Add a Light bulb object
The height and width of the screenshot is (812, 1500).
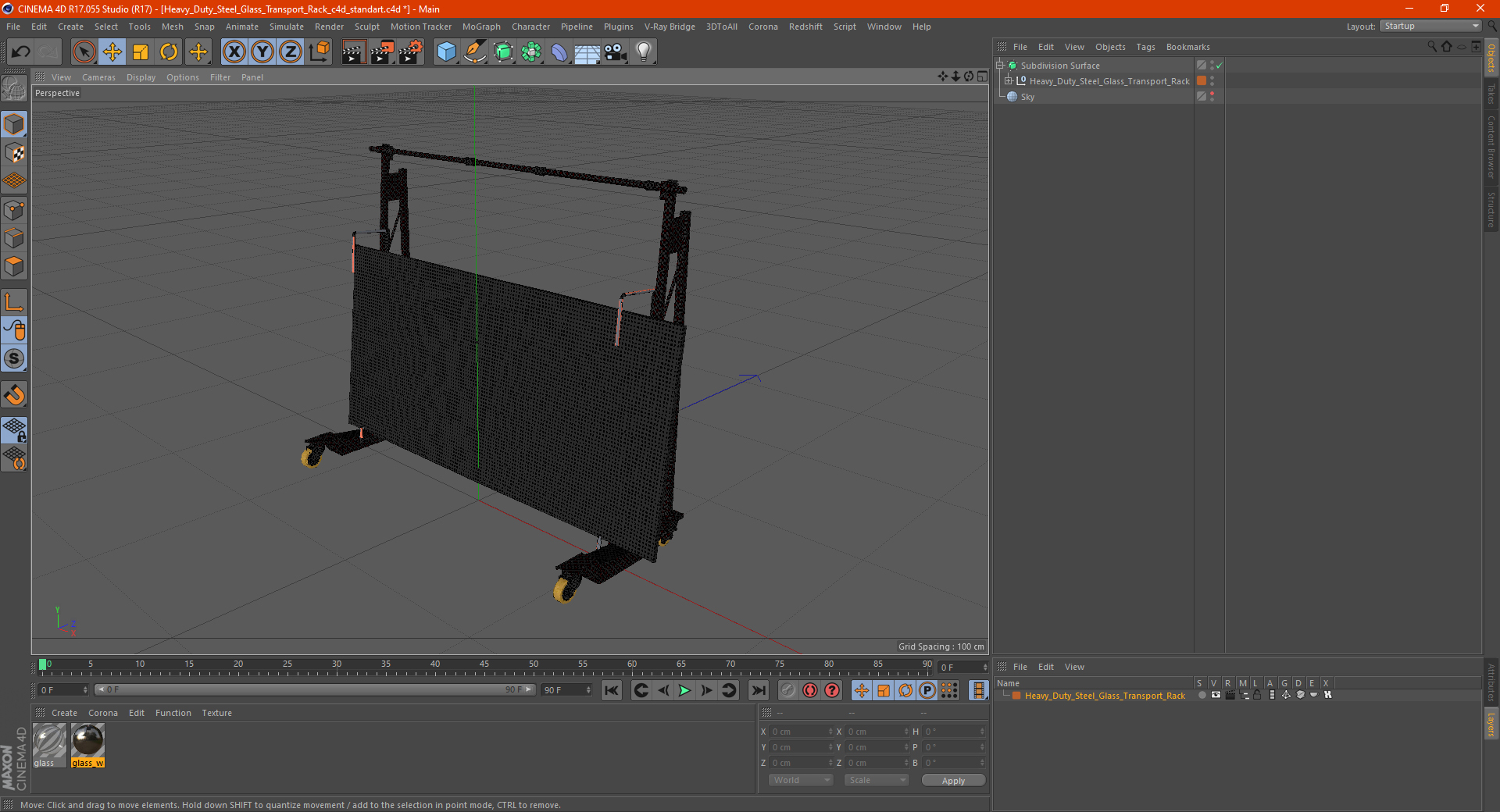pos(644,52)
